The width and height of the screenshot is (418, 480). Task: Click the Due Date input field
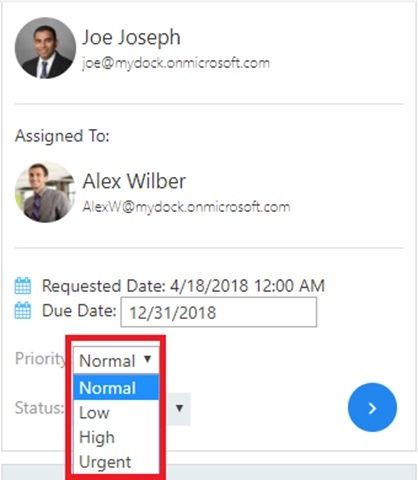pos(219,312)
